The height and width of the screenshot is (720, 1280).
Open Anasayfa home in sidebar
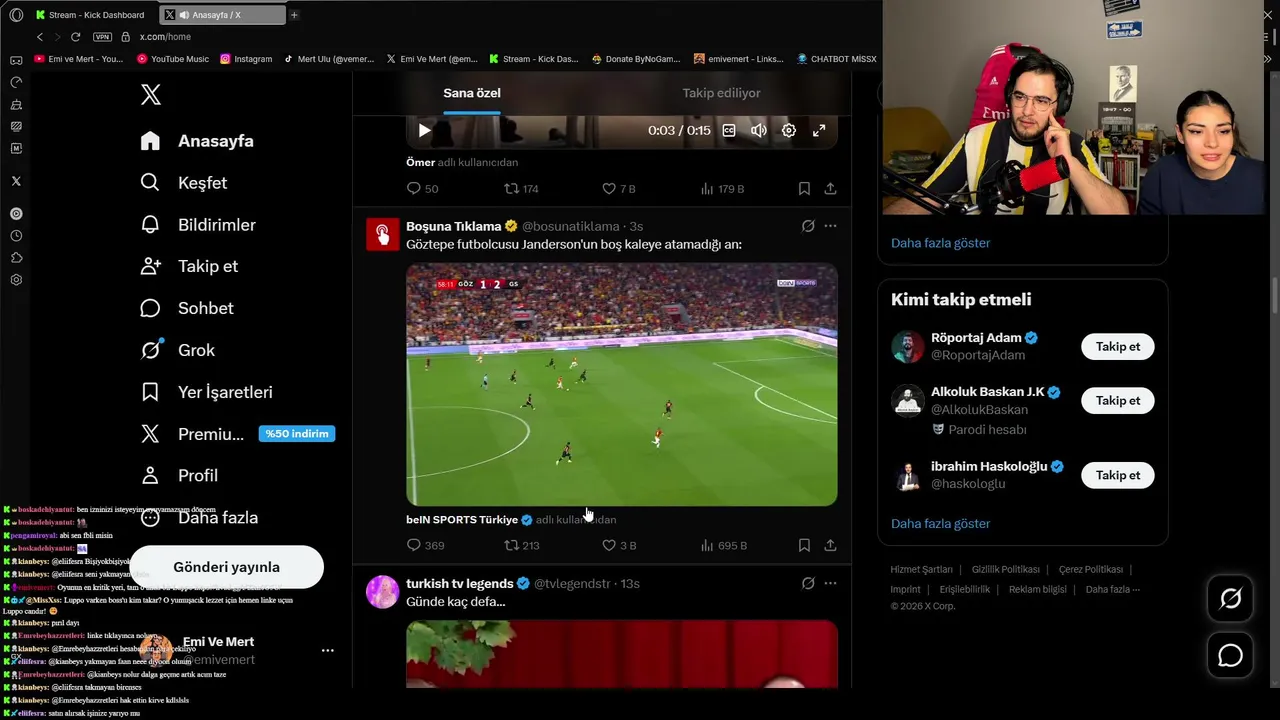click(198, 141)
